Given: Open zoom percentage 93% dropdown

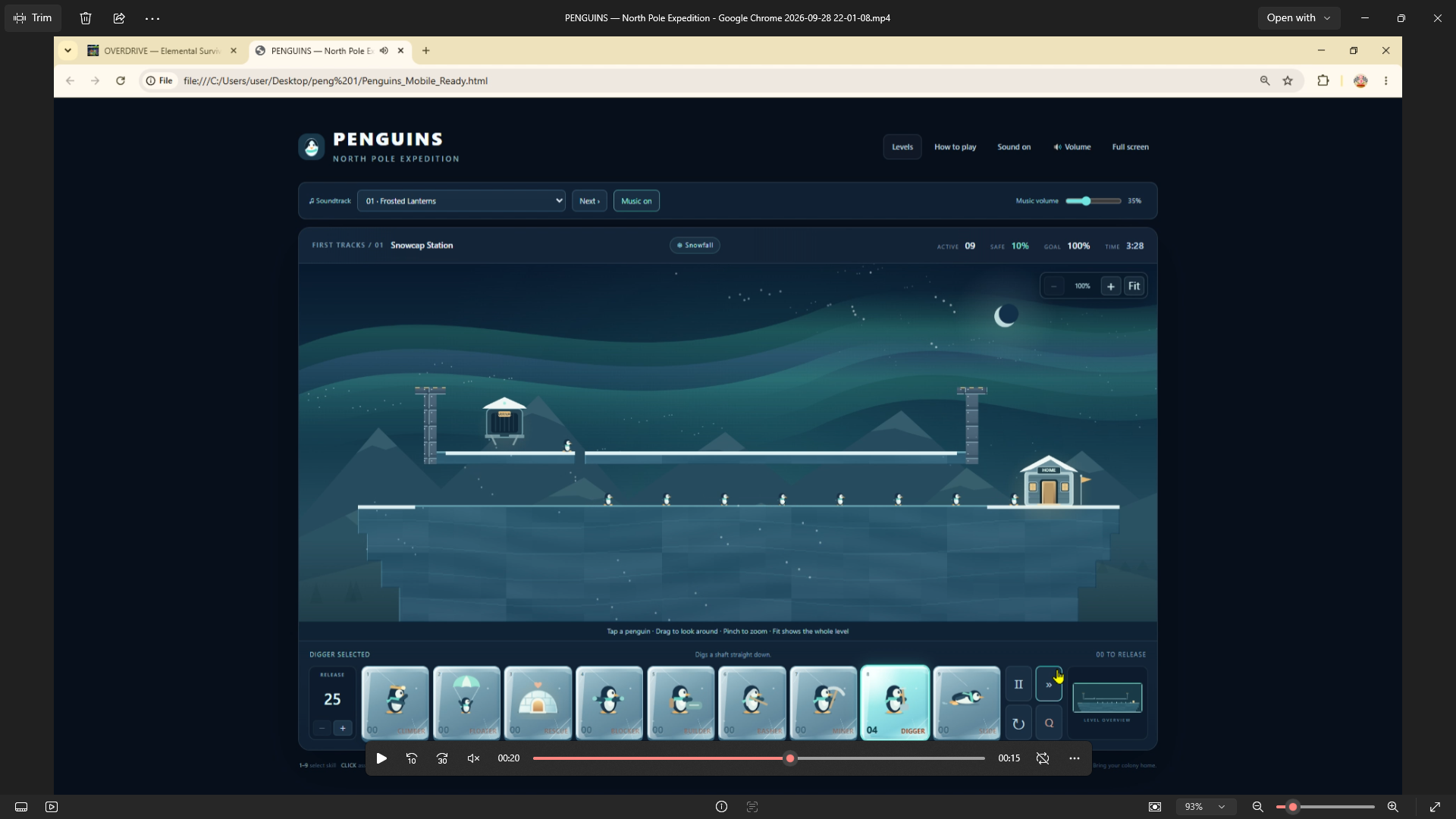Looking at the screenshot, I should 1205,807.
